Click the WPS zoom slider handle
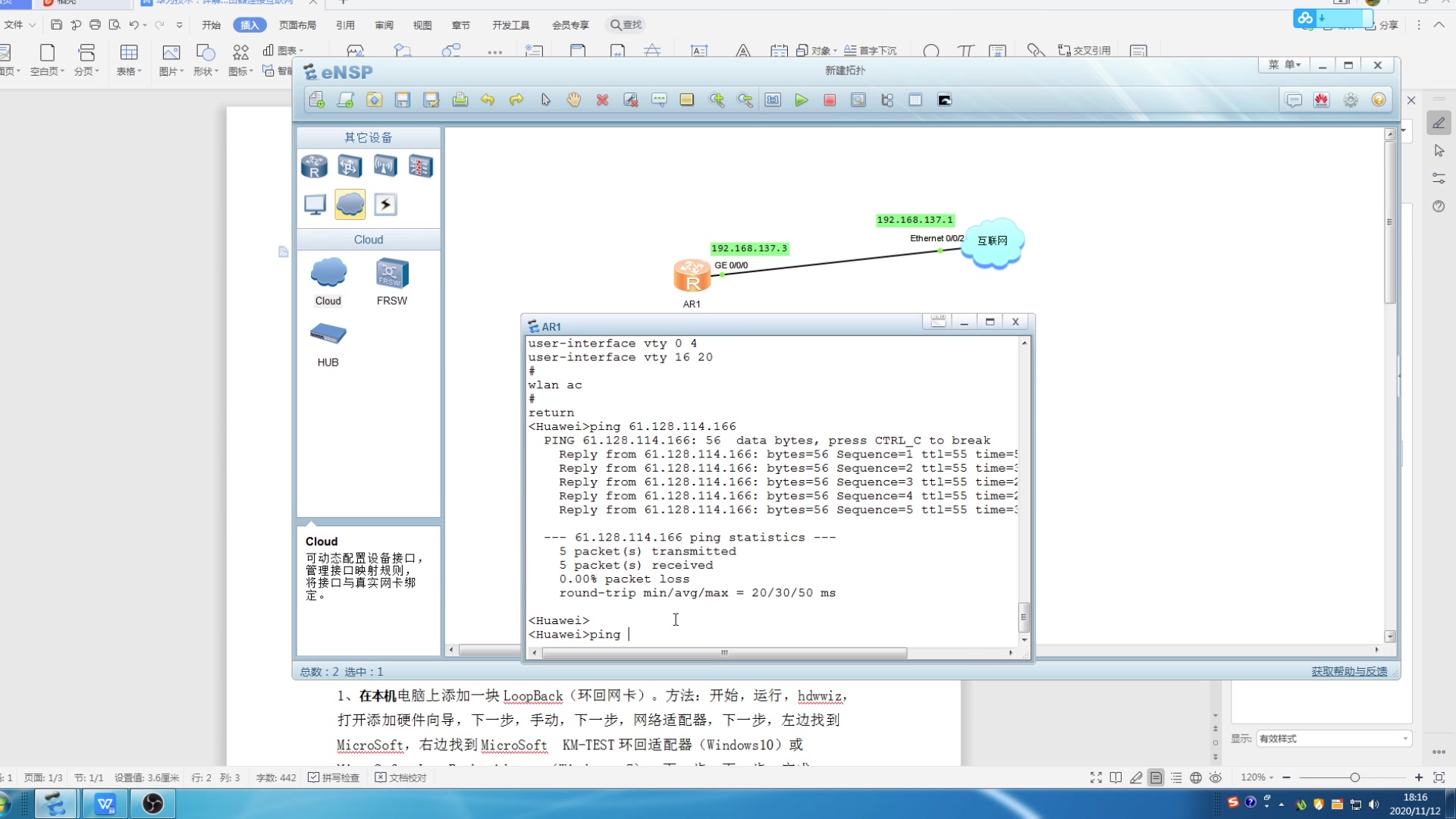This screenshot has height=819, width=1456. (1354, 777)
